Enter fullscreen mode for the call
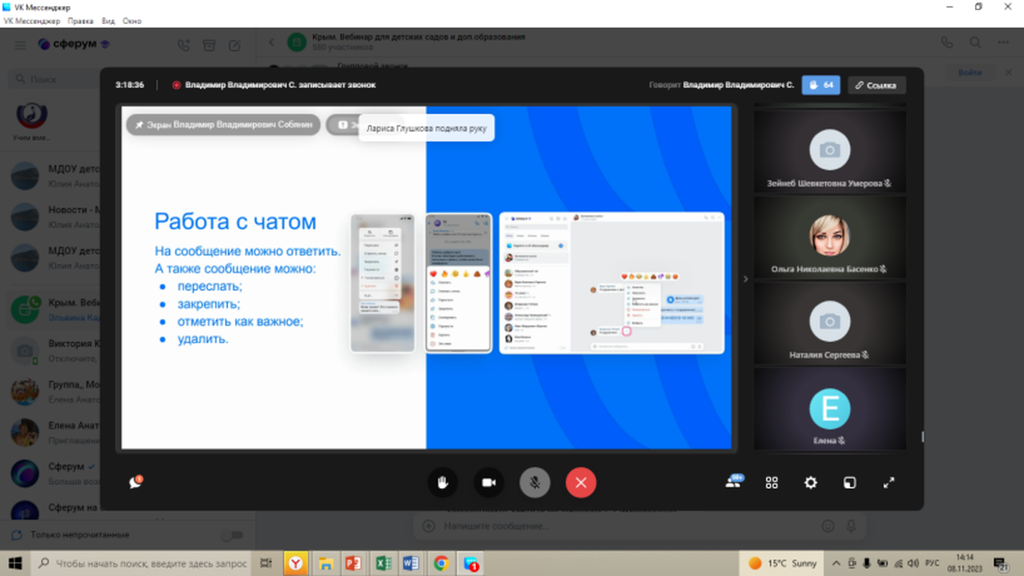This screenshot has height=576, width=1024. click(x=889, y=482)
